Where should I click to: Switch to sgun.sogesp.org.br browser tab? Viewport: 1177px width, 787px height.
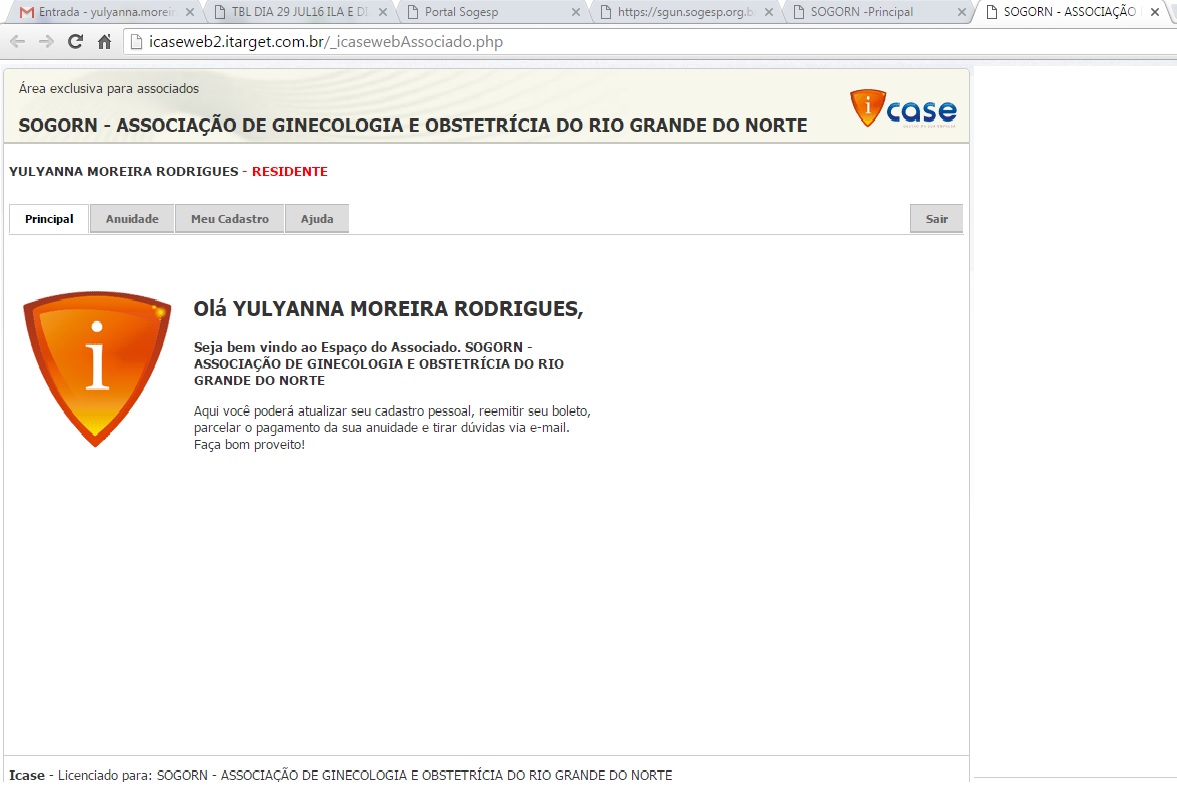coord(680,13)
